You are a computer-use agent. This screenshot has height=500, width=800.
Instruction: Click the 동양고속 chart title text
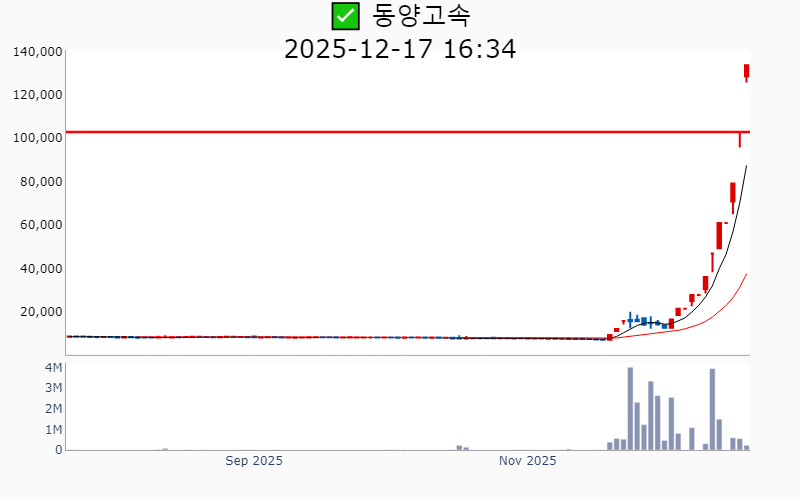(421, 16)
